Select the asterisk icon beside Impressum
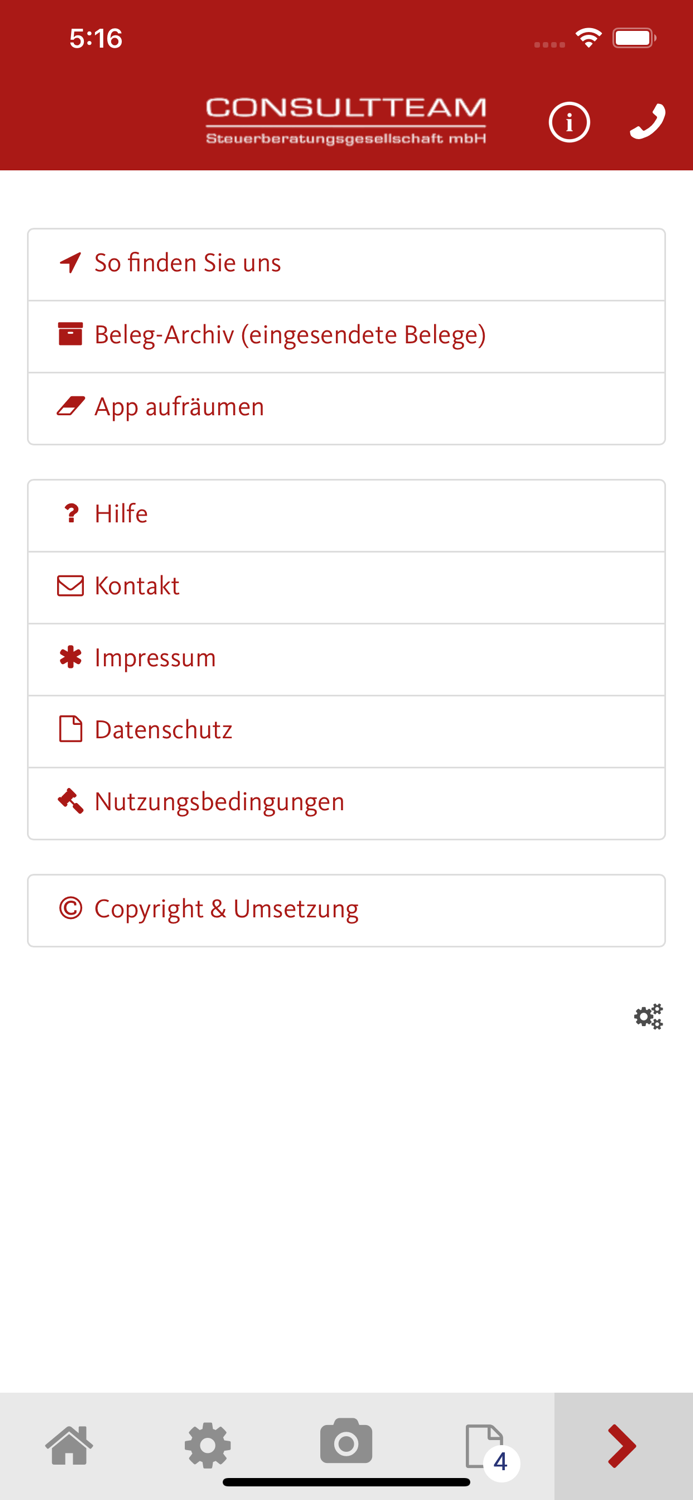Screen dimensions: 693x1500 point(70,657)
